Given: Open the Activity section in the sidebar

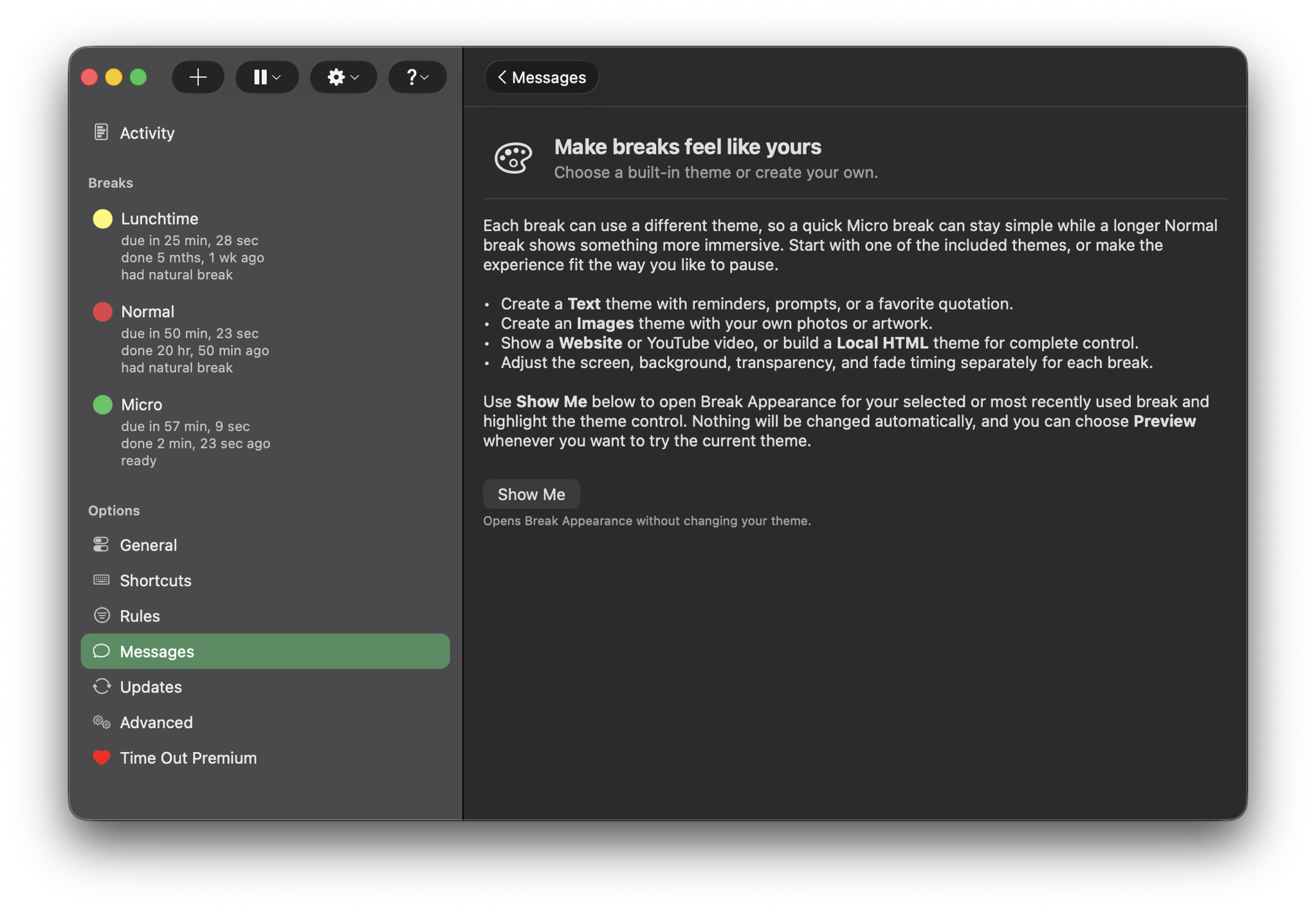Looking at the screenshot, I should point(265,133).
